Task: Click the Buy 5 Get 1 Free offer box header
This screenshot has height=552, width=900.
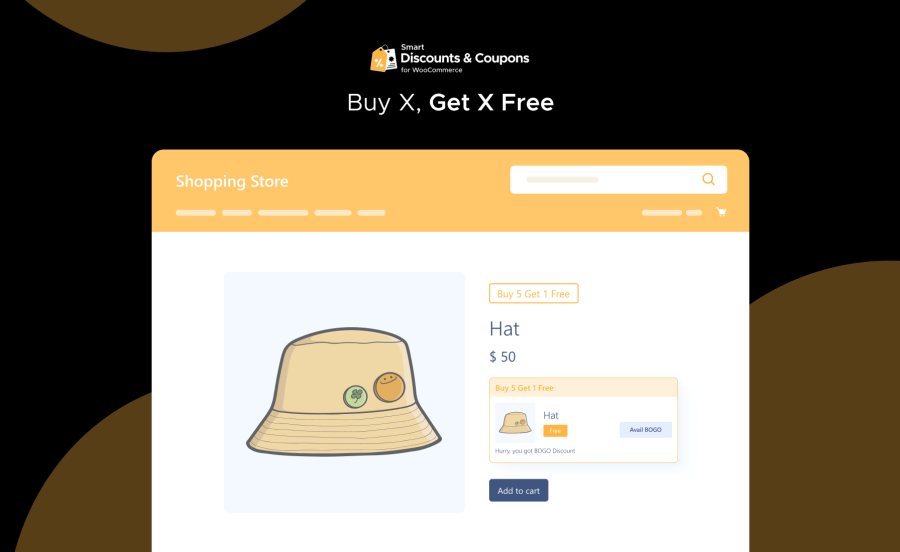Action: tap(583, 388)
